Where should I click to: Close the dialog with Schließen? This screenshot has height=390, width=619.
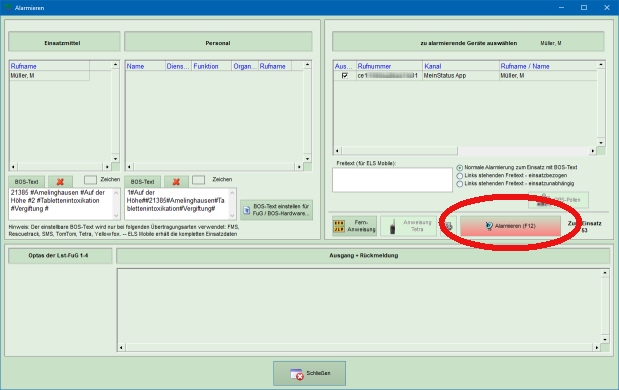[x=310, y=373]
